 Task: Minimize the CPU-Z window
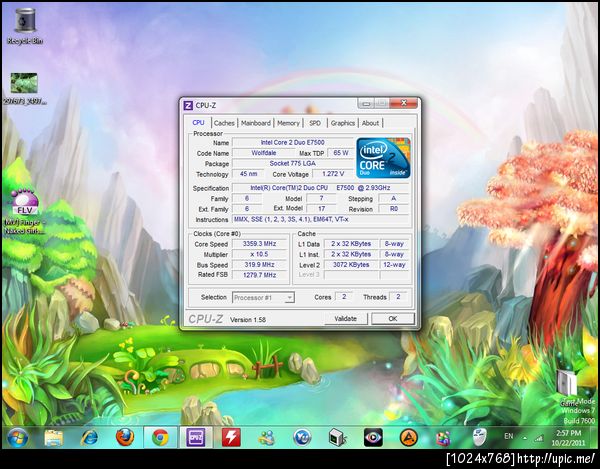click(366, 104)
